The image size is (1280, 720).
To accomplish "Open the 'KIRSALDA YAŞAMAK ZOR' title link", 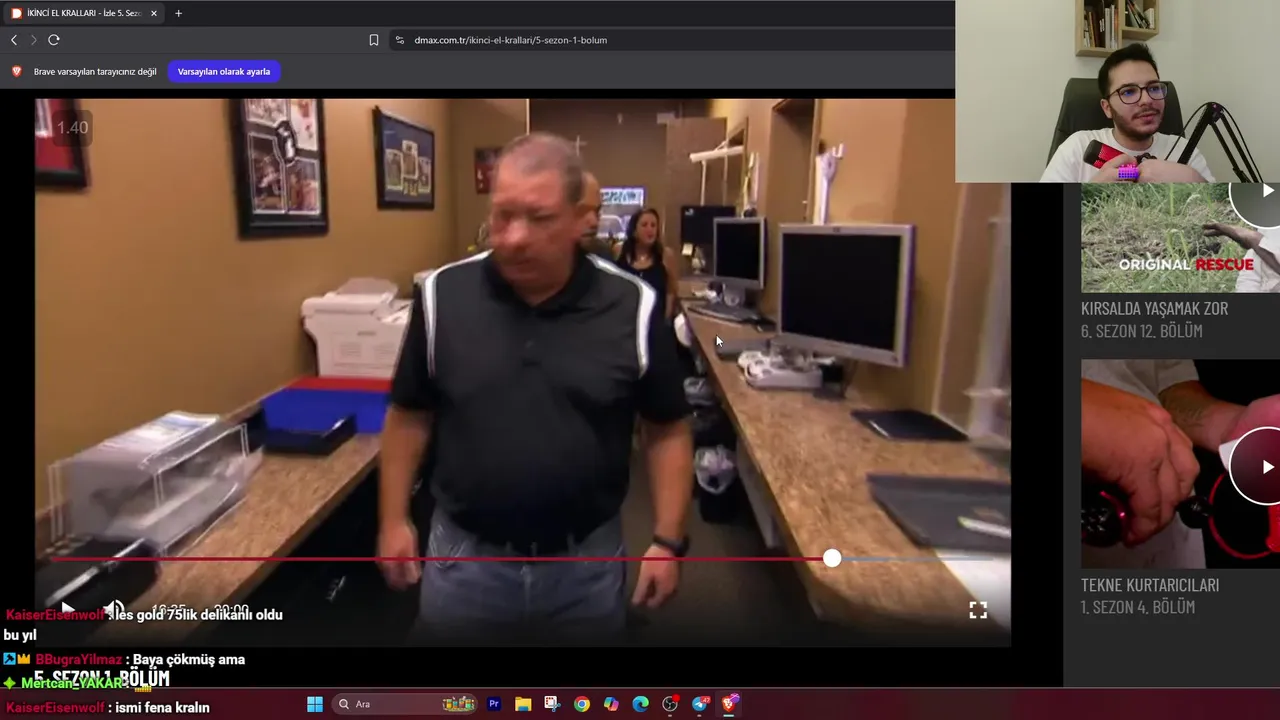I will [1154, 308].
